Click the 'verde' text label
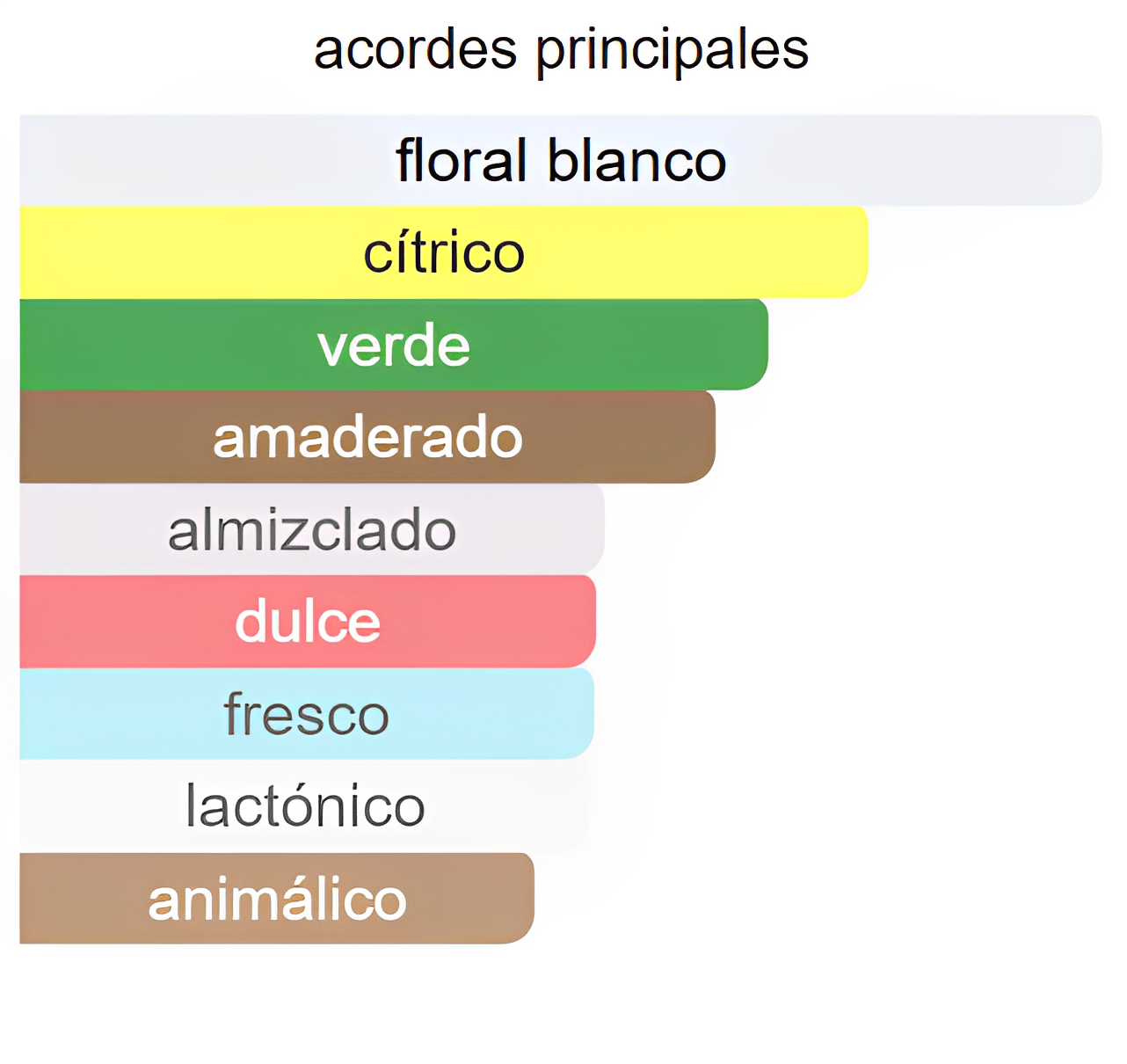Viewport: 1127px width, 1064px height. (394, 346)
